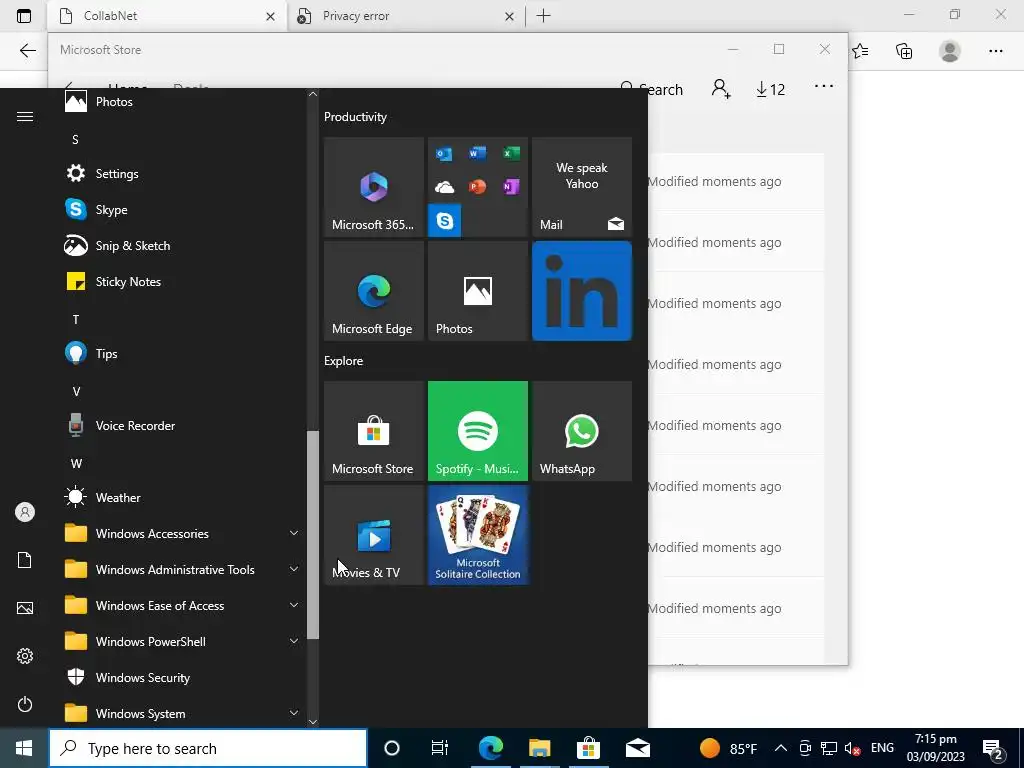This screenshot has height=768, width=1024.
Task: Click the Power button in Start
Action: coord(25,704)
